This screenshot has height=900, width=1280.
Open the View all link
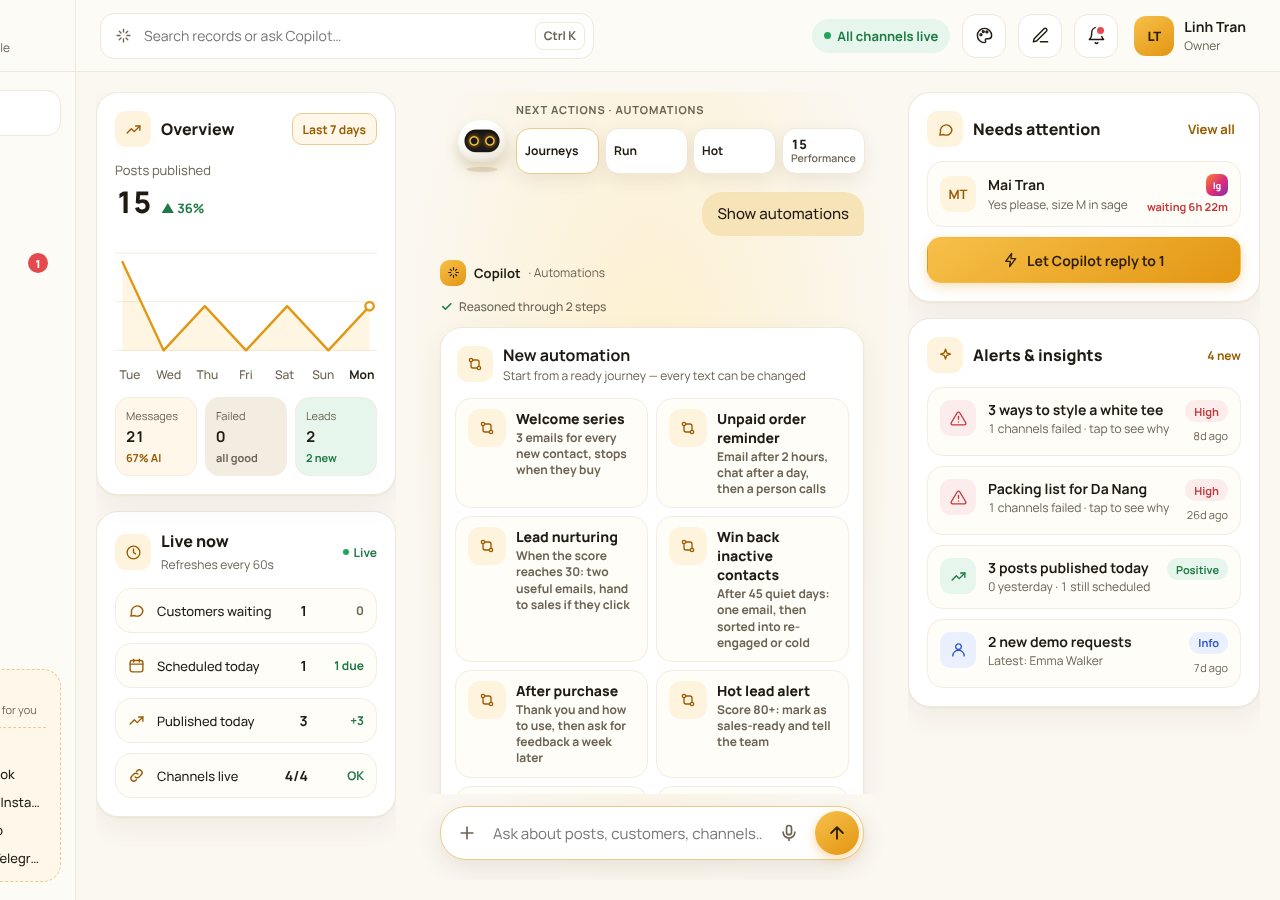pos(1211,129)
